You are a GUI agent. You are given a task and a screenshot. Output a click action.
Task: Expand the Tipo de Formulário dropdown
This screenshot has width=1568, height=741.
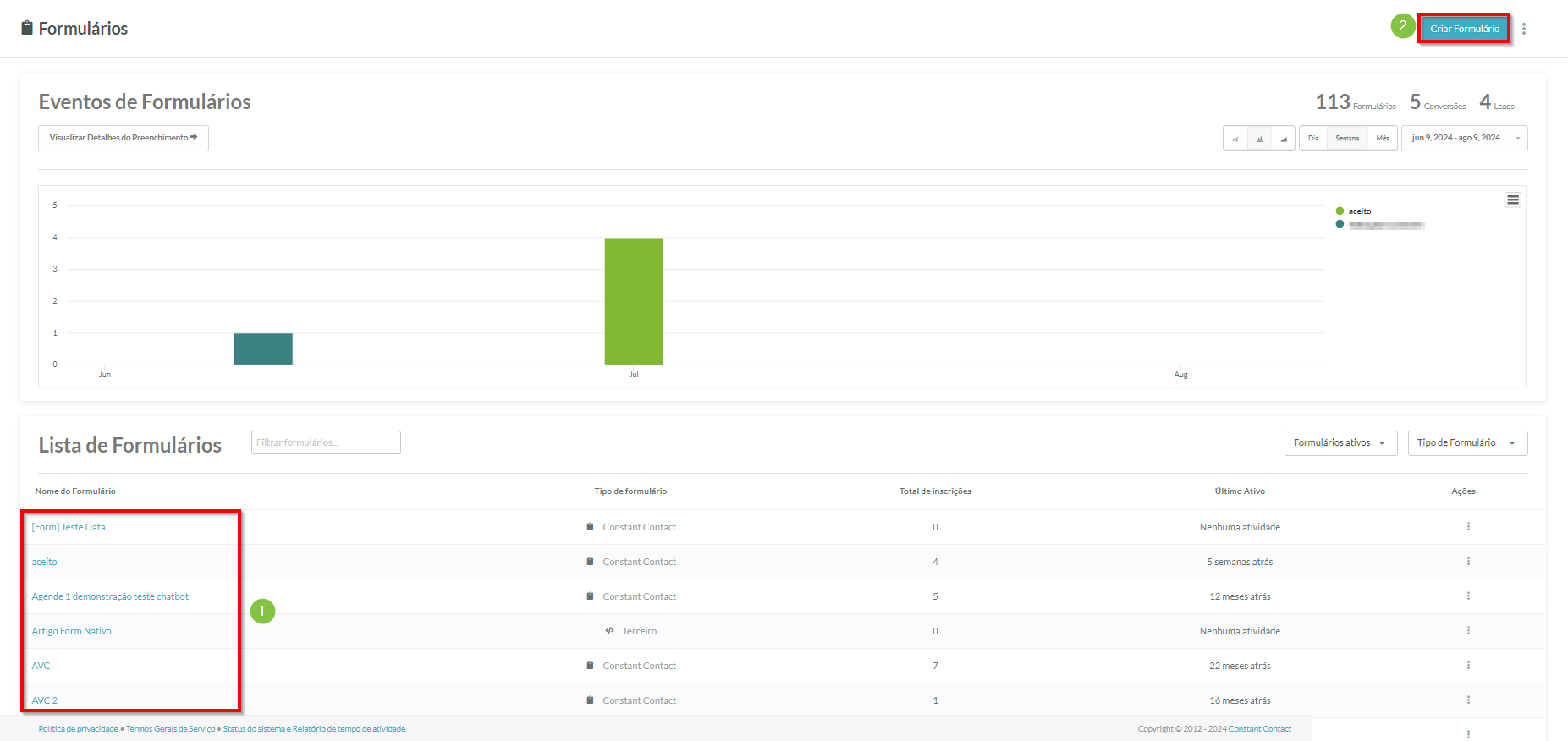tap(1466, 443)
